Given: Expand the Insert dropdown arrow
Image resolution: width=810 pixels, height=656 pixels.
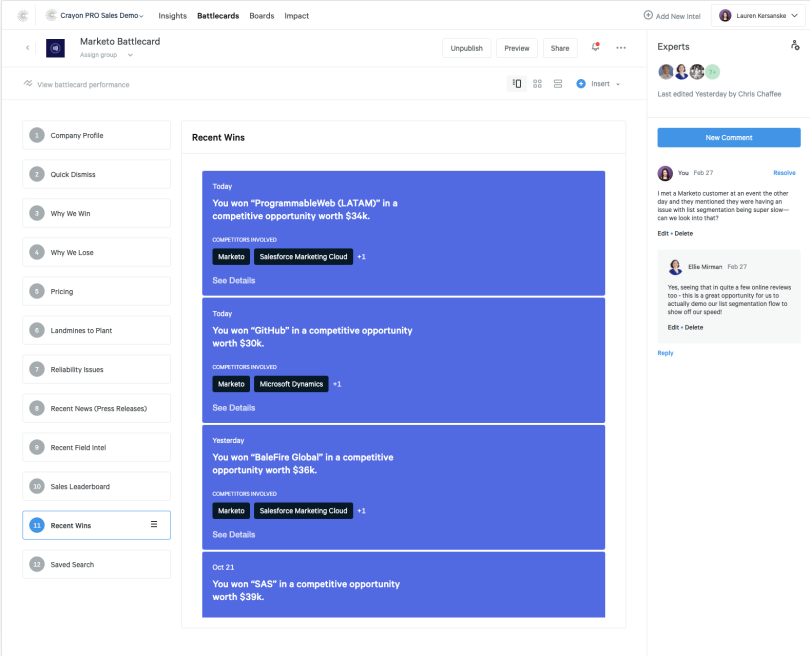Looking at the screenshot, I should pos(618,84).
